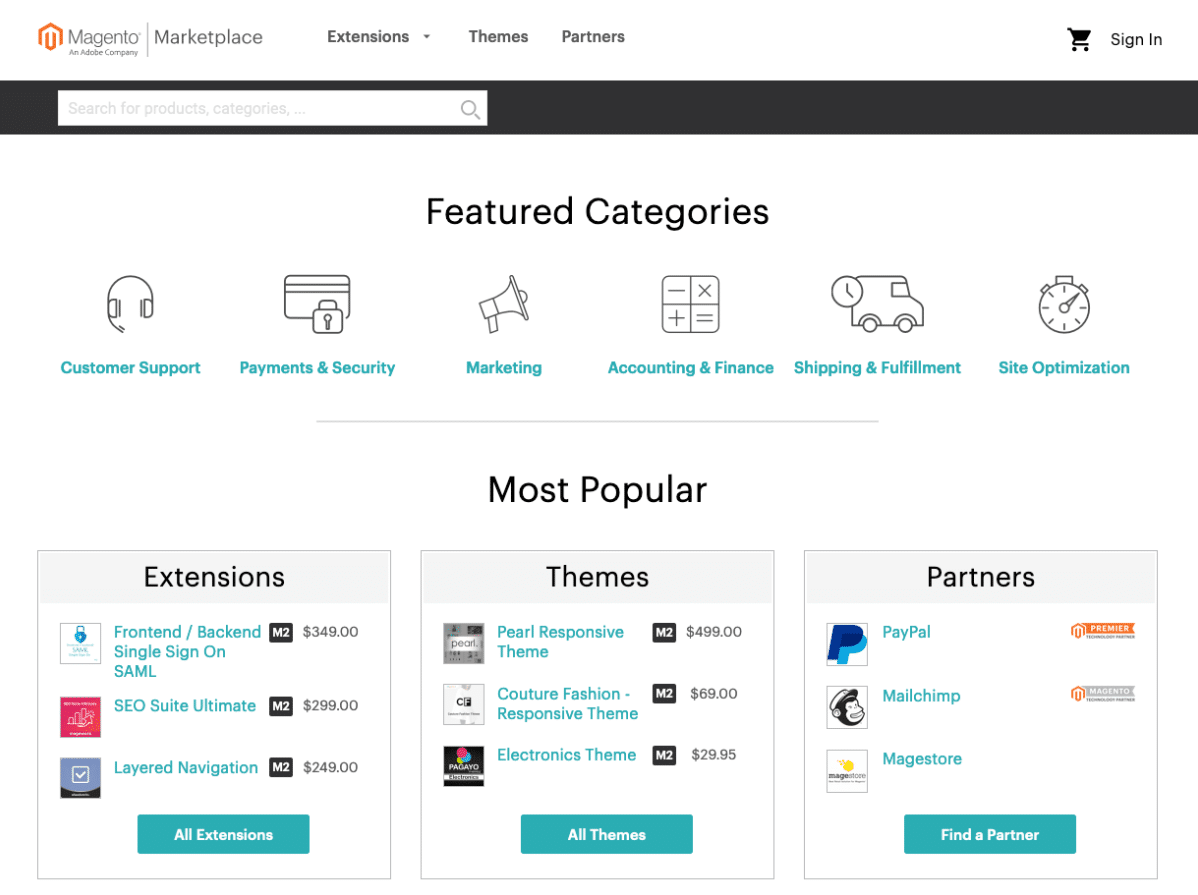1198x895 pixels.
Task: Click the M2 badge next to SEO Suite Ultimate
Action: click(281, 706)
